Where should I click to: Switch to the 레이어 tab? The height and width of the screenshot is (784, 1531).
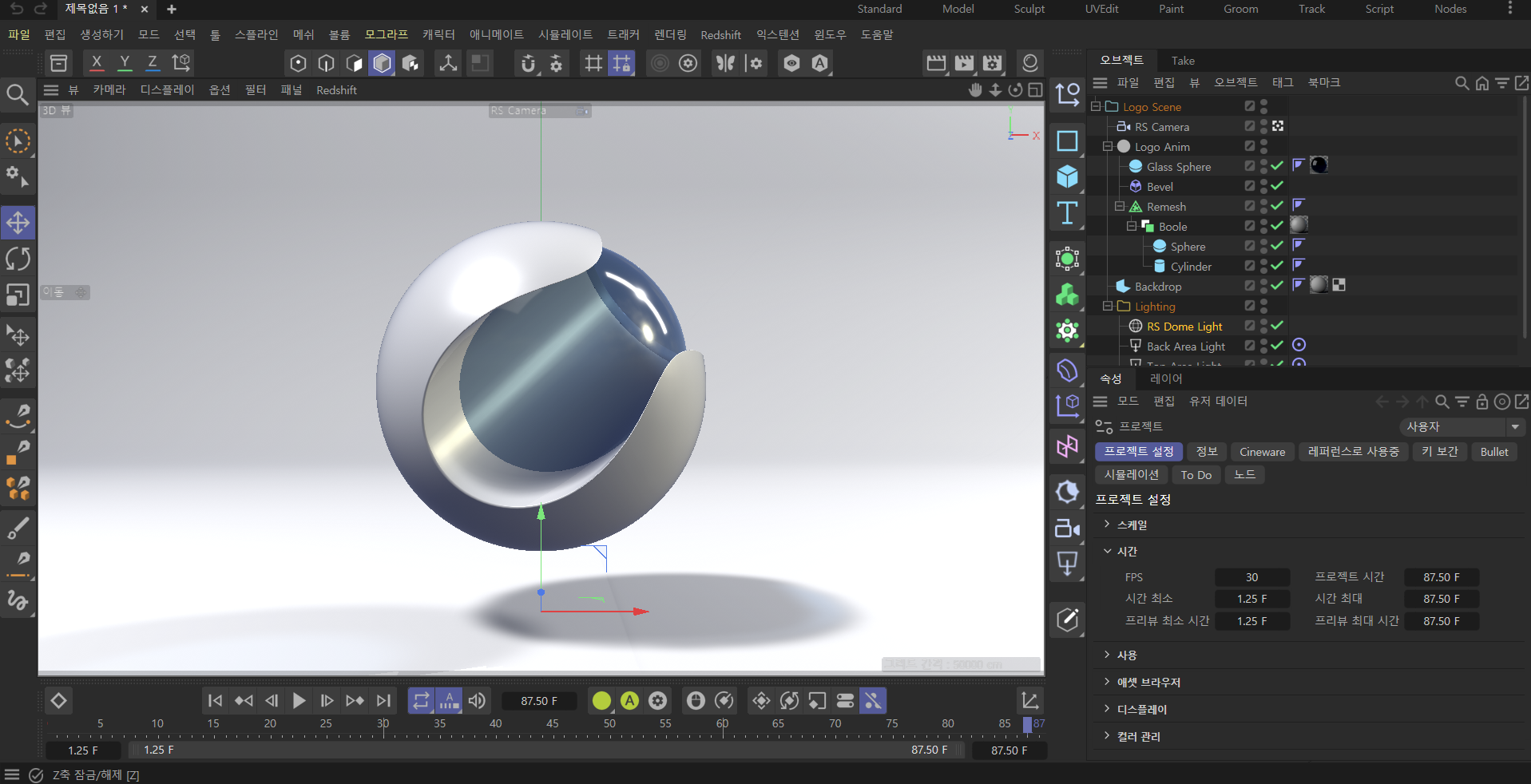pos(1166,378)
